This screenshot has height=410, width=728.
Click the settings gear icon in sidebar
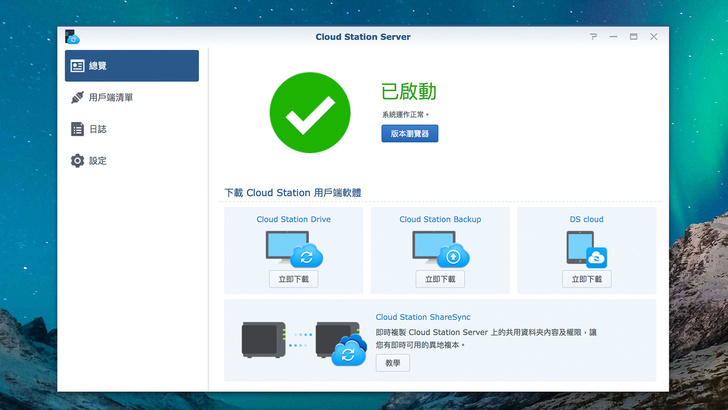[77, 161]
